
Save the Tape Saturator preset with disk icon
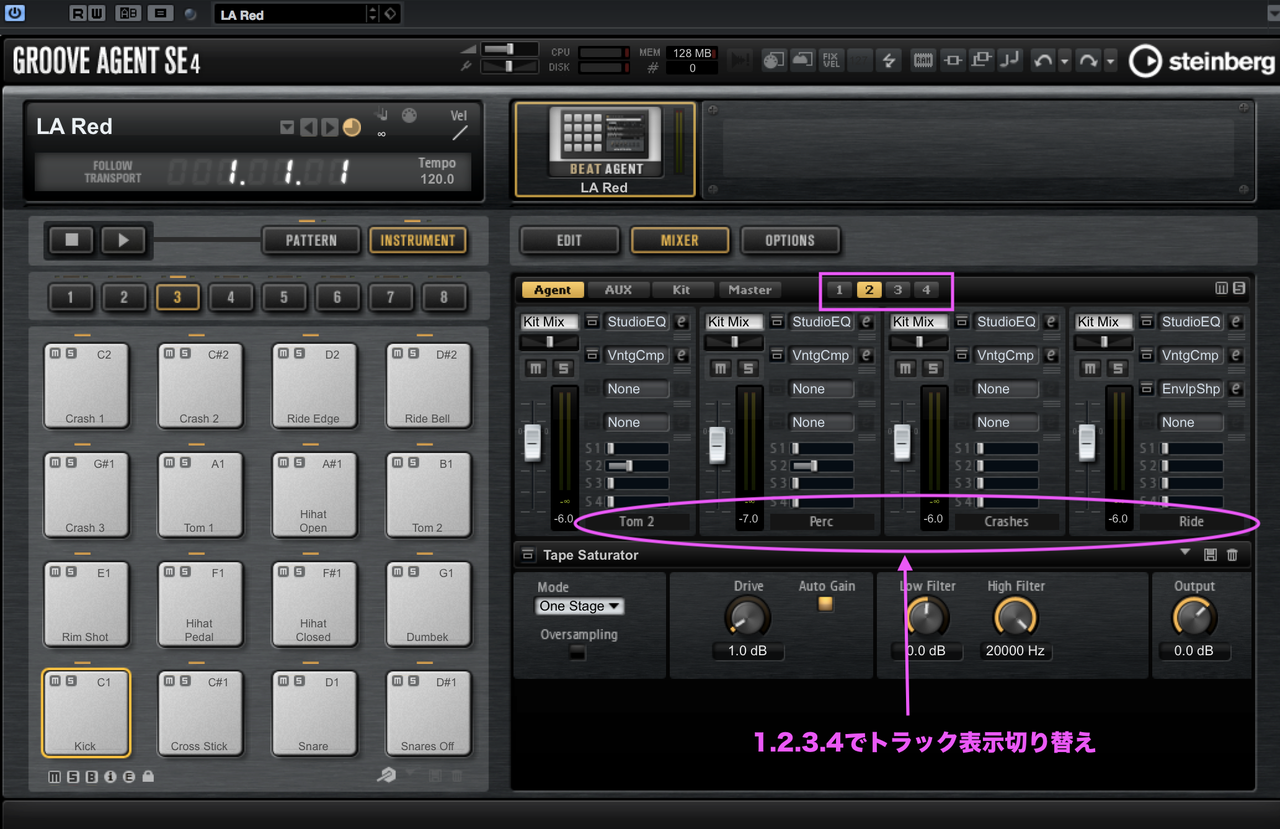[x=1211, y=555]
